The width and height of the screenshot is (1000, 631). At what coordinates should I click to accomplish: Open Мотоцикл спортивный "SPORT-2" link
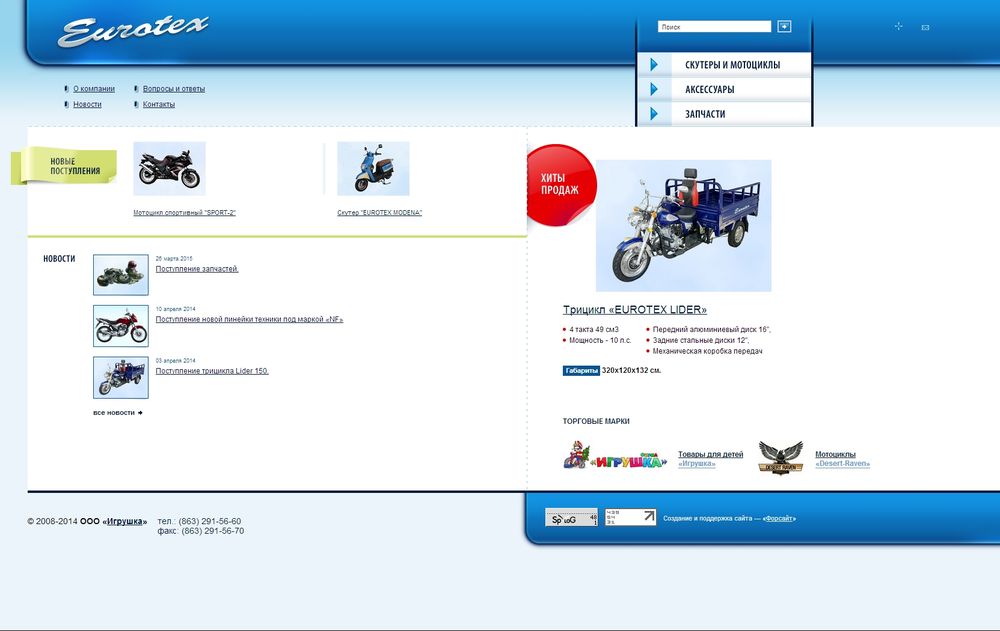point(184,212)
